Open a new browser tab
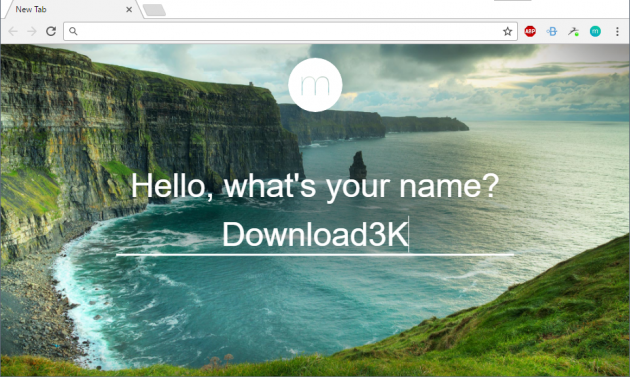Image resolution: width=630 pixels, height=377 pixels. pos(155,10)
